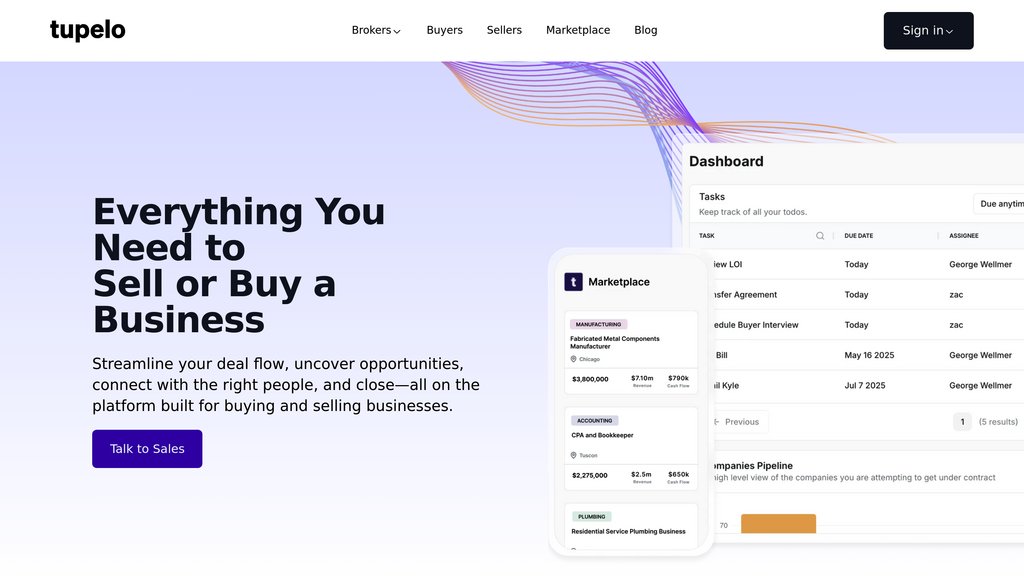This screenshot has height=576, width=1024.
Task: Click the orange pipeline chart bar
Action: tap(778, 524)
